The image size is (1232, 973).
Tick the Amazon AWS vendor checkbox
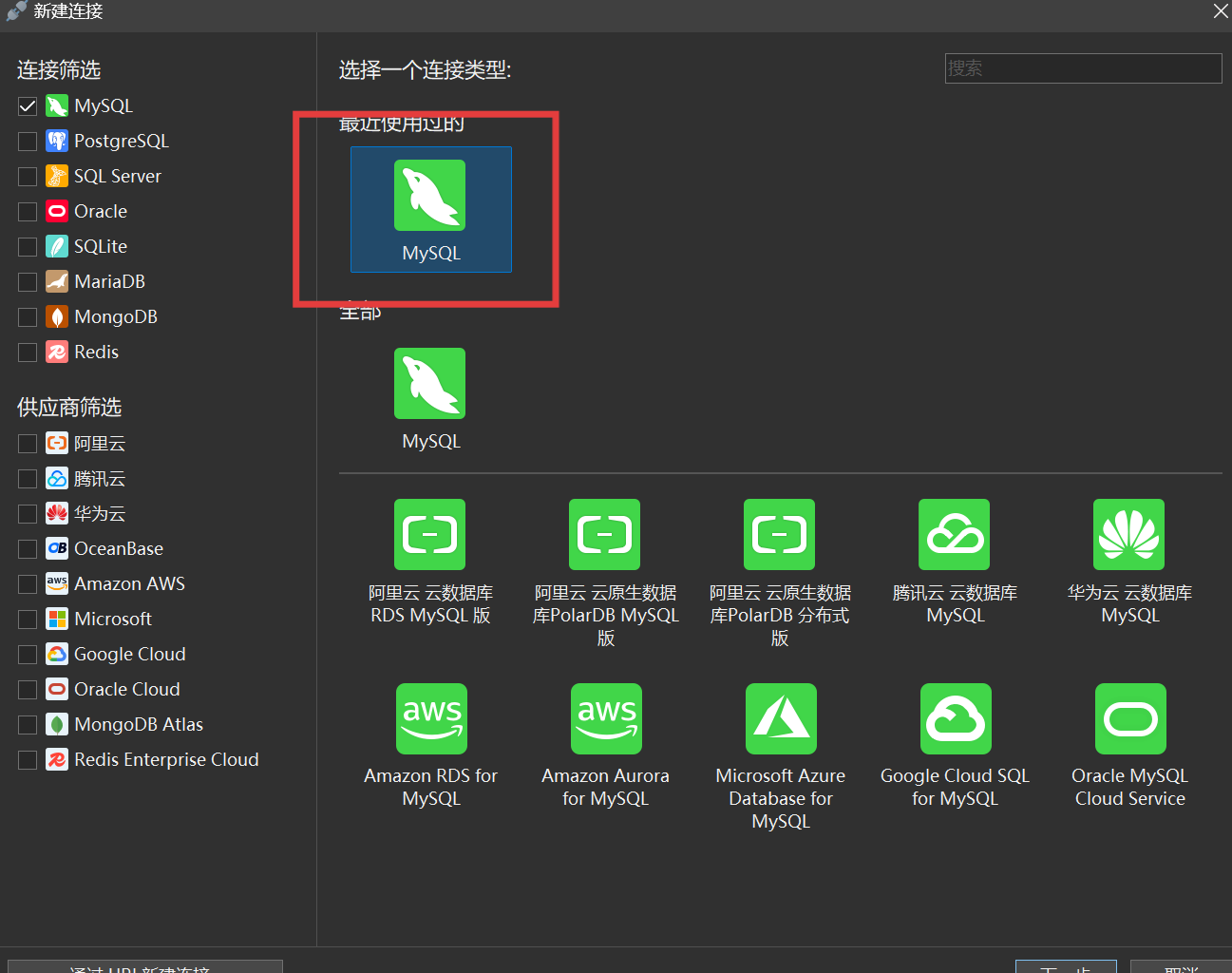click(x=28, y=584)
